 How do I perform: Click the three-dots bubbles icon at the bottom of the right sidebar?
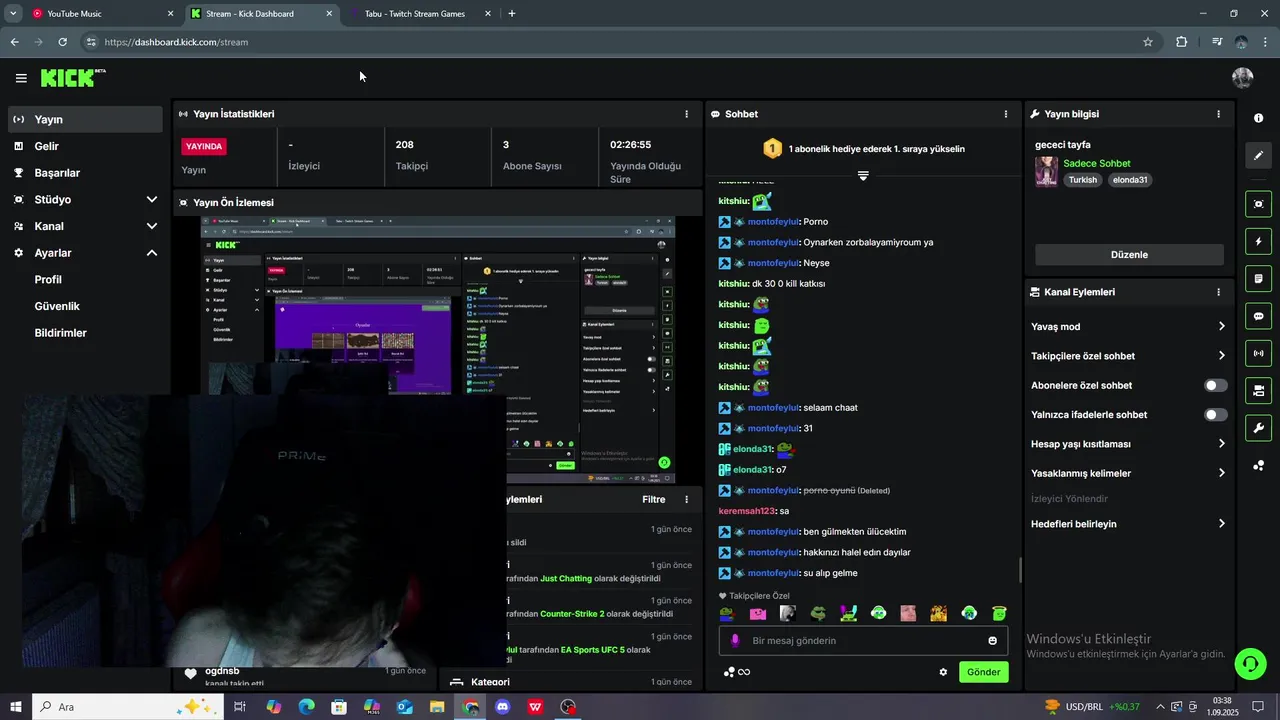tap(1258, 465)
